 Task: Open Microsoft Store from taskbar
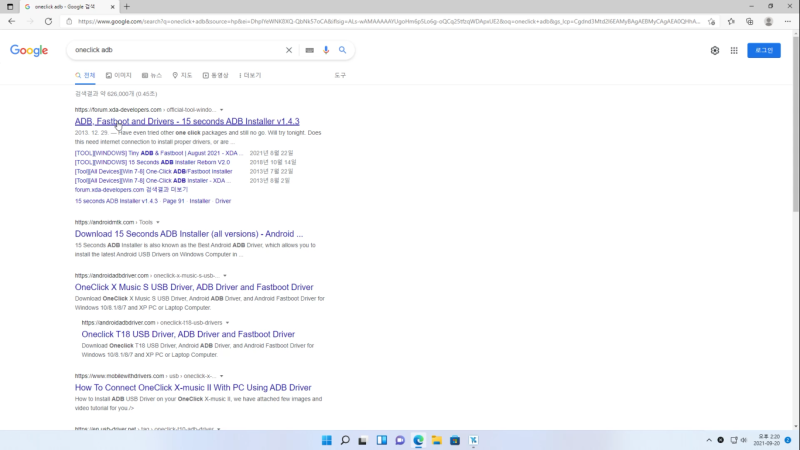tap(455, 440)
